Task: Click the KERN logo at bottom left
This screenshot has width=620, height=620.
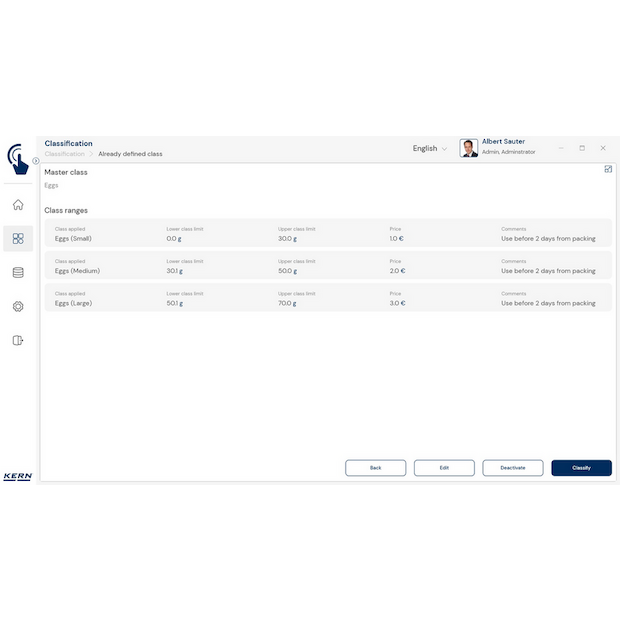Action: click(x=17, y=476)
